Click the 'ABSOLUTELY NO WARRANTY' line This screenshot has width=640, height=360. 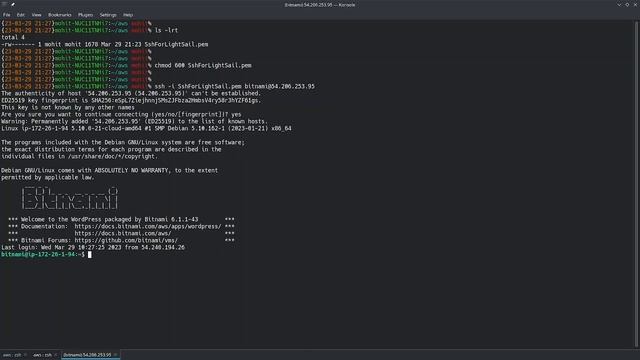click(x=109, y=171)
